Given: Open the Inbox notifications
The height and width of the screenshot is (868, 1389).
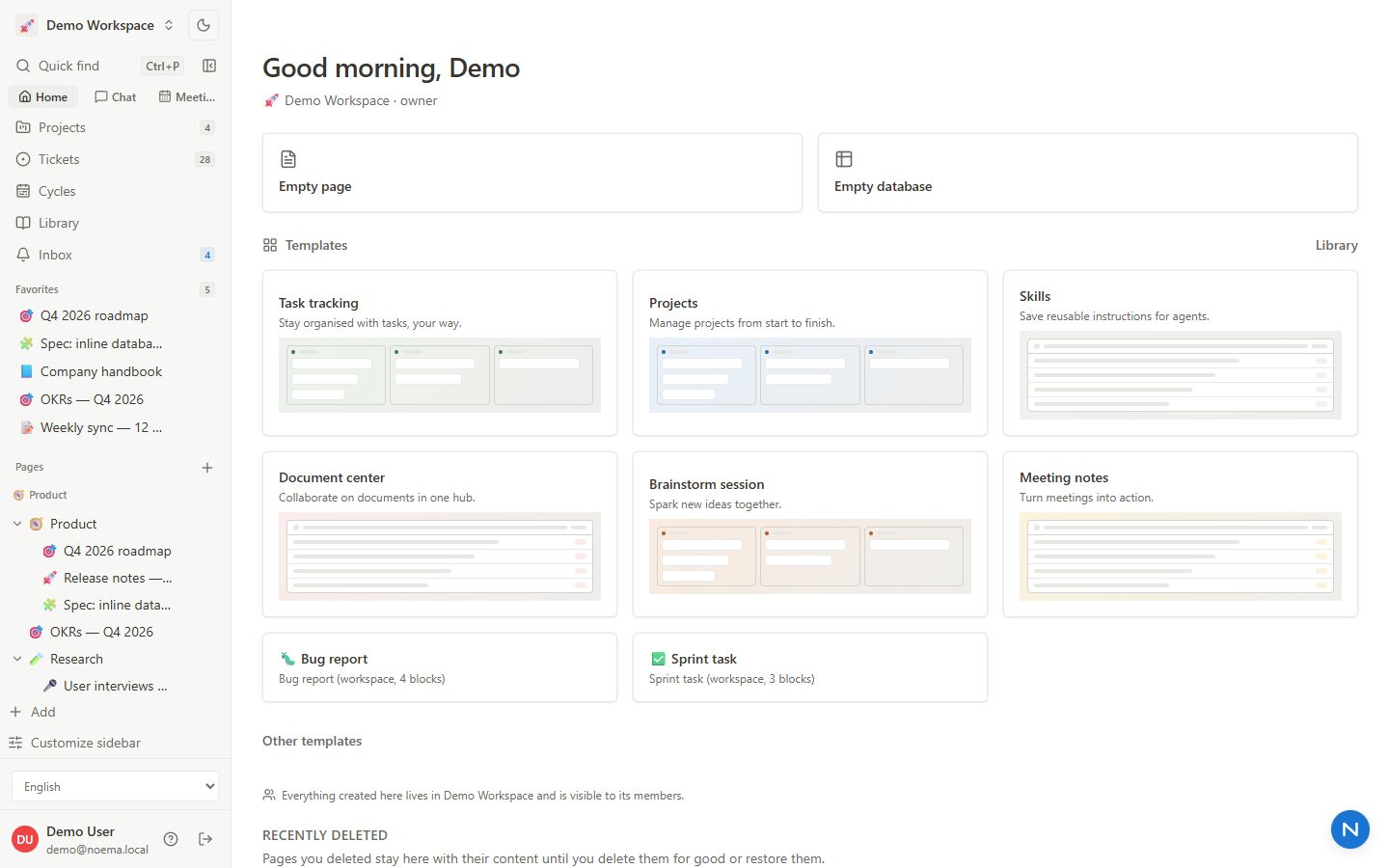Looking at the screenshot, I should tap(116, 255).
